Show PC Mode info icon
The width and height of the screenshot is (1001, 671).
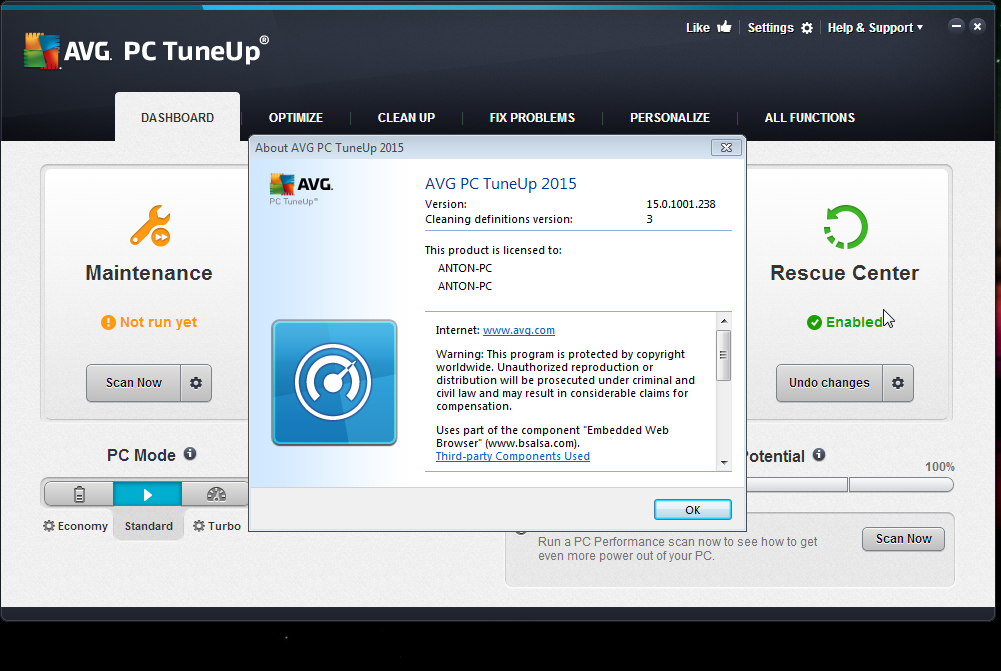coord(190,454)
